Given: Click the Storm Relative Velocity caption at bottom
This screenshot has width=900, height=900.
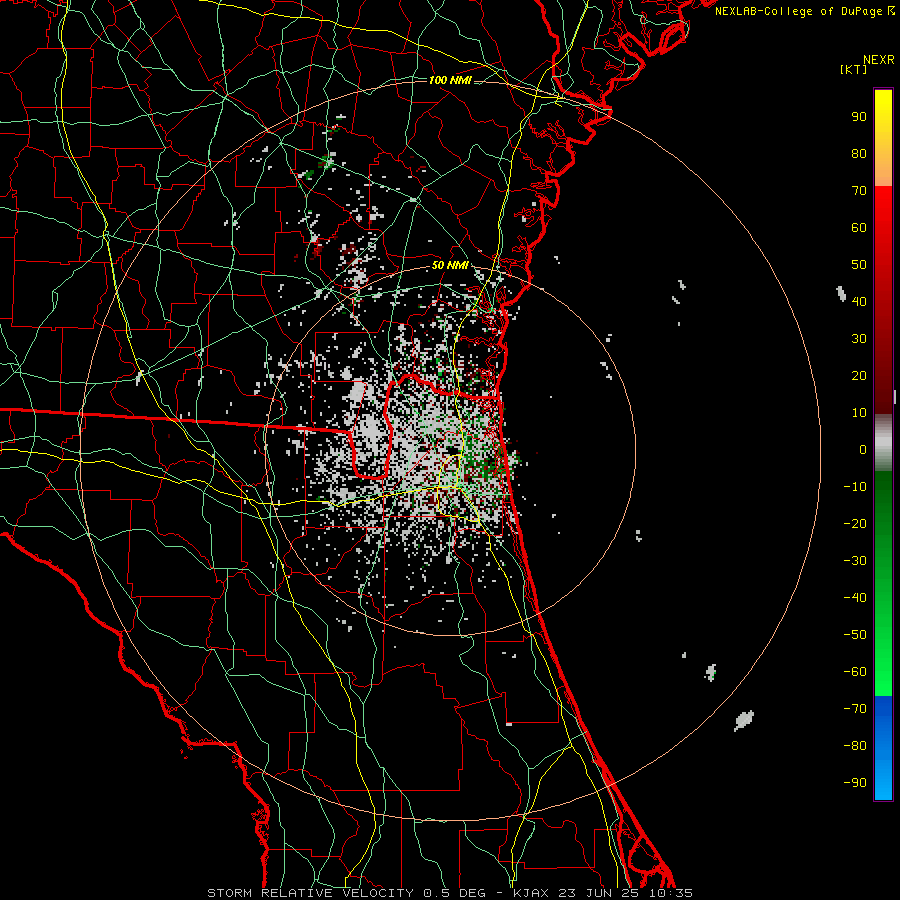Looking at the screenshot, I should (x=450, y=893).
